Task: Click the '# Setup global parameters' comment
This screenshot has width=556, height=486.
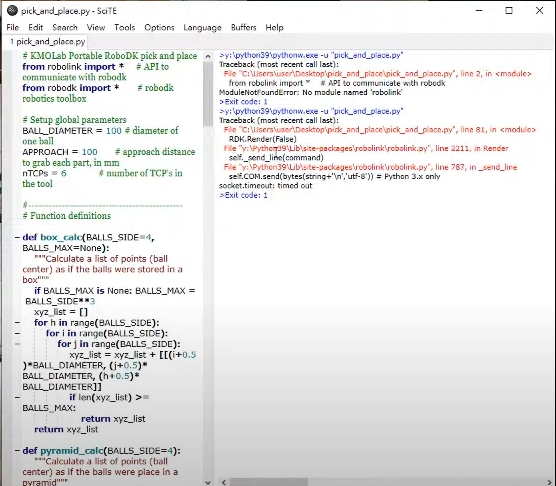Action: click(74, 120)
